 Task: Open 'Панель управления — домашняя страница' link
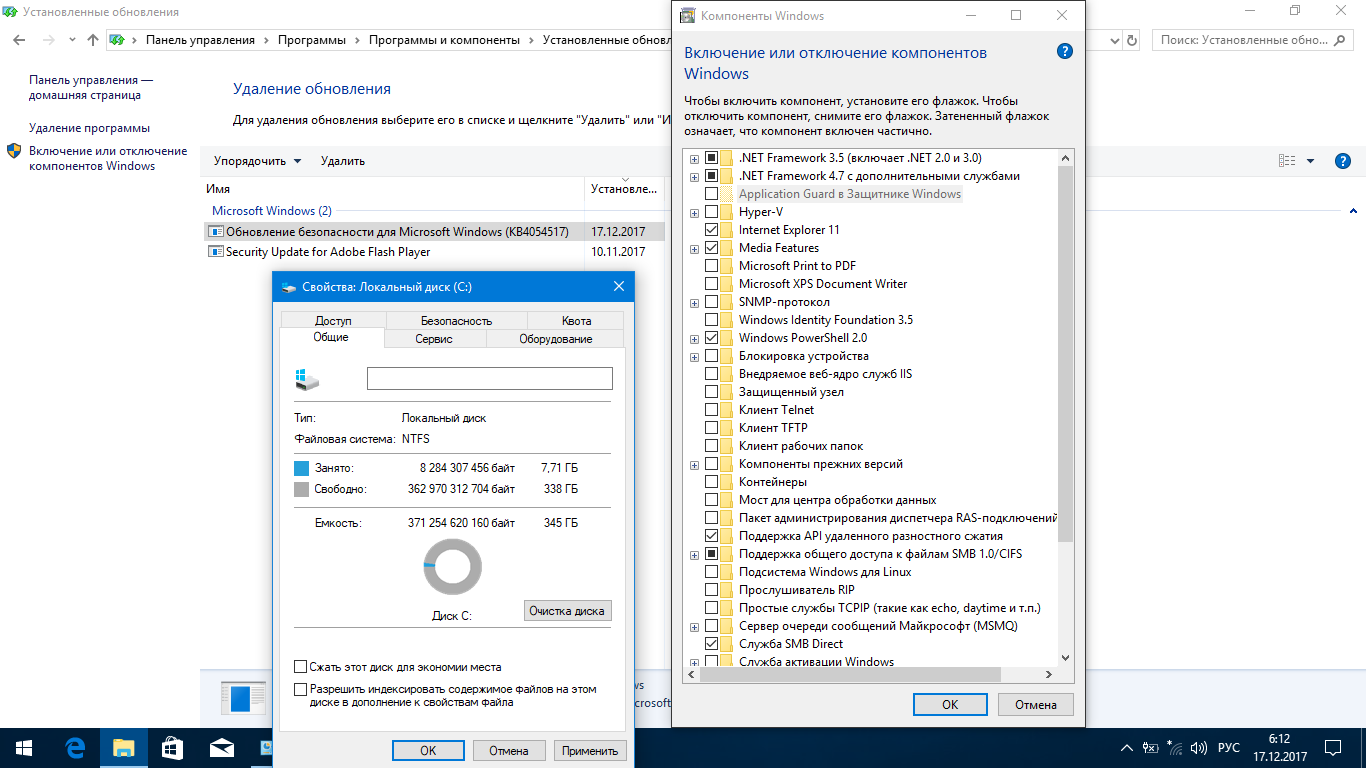[91, 87]
